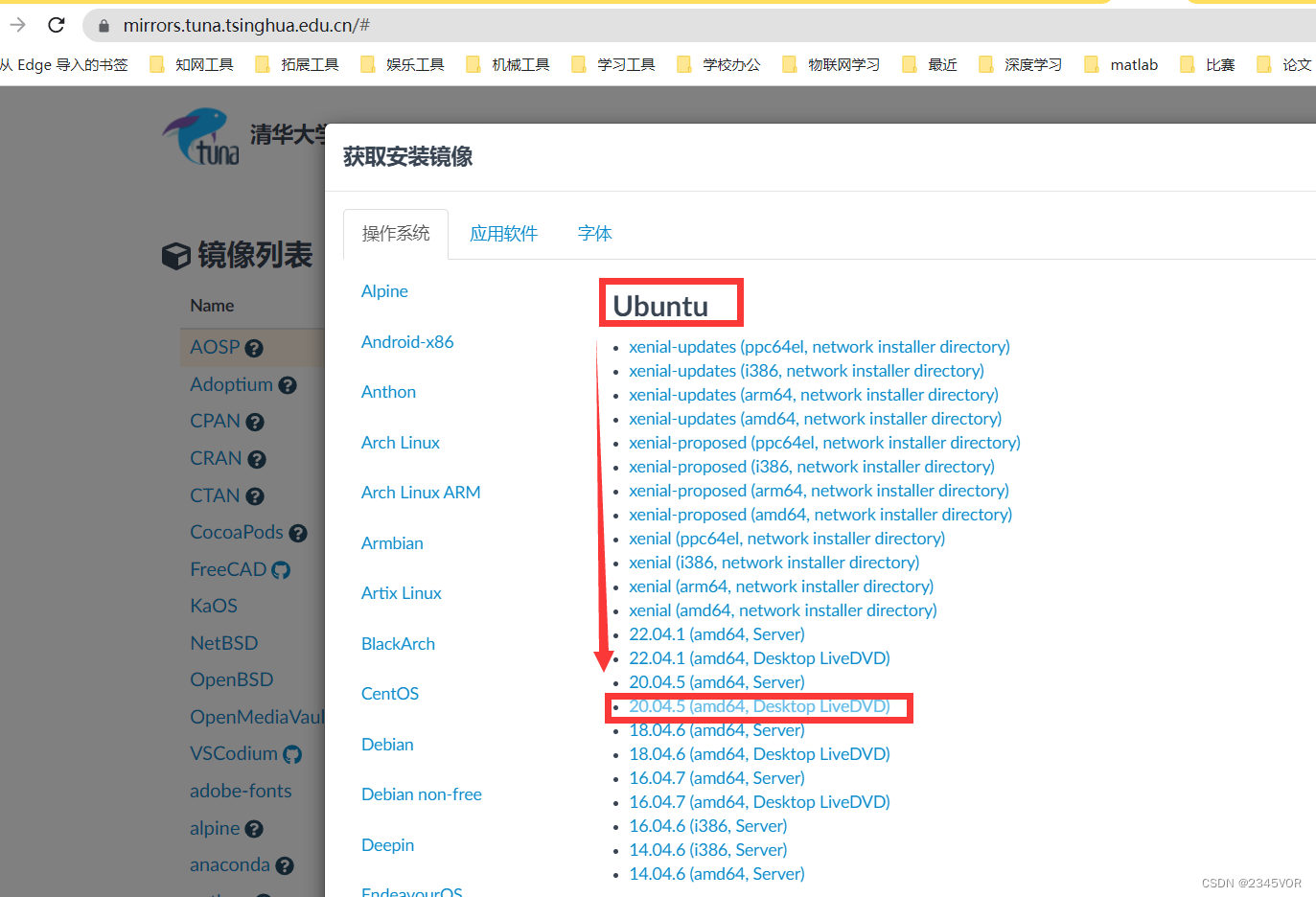Image resolution: width=1316 pixels, height=897 pixels.
Task: Download 22.04.1 amd64 Server image
Action: pyautogui.click(x=717, y=634)
